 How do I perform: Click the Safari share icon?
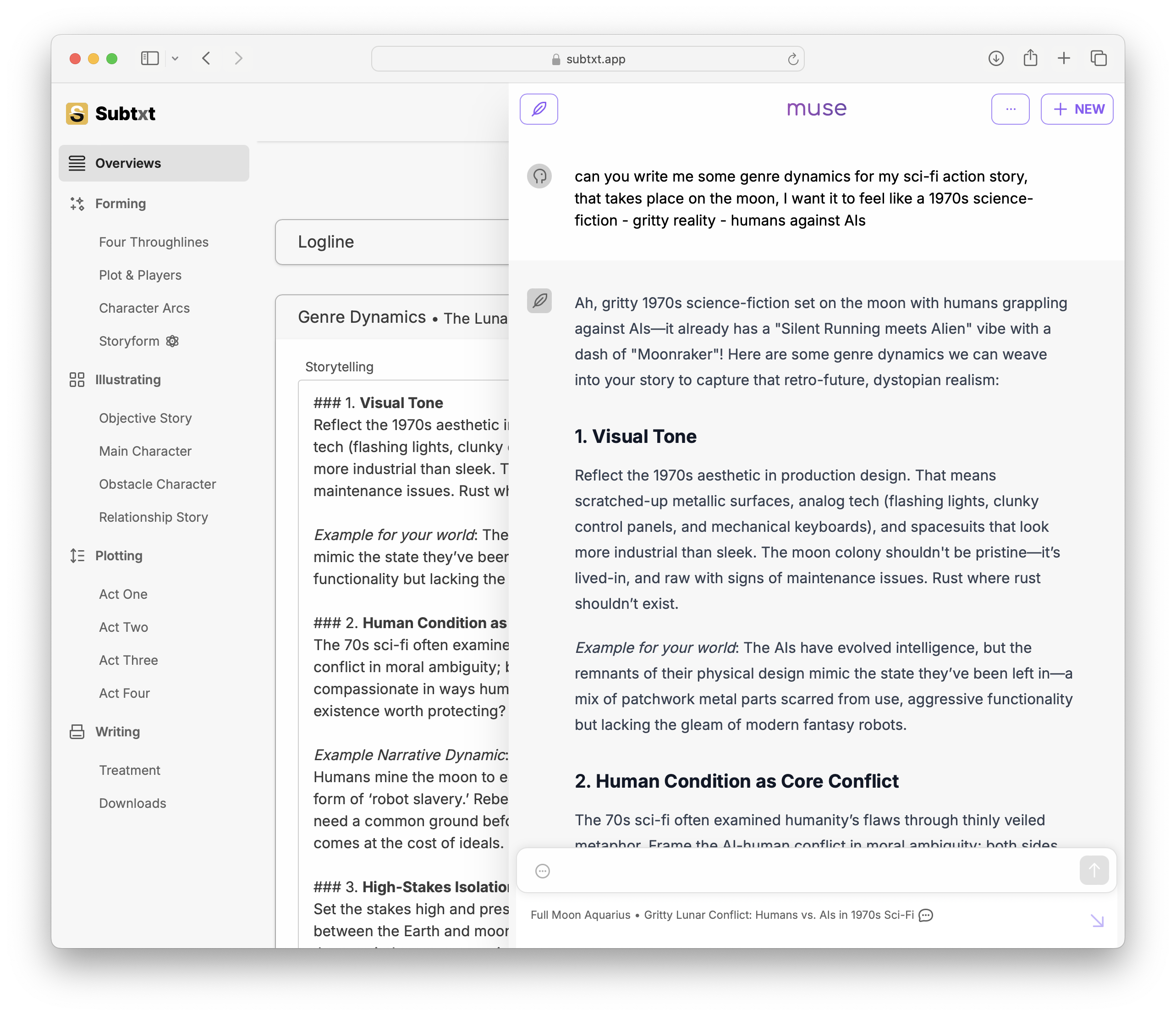pyautogui.click(x=1030, y=58)
